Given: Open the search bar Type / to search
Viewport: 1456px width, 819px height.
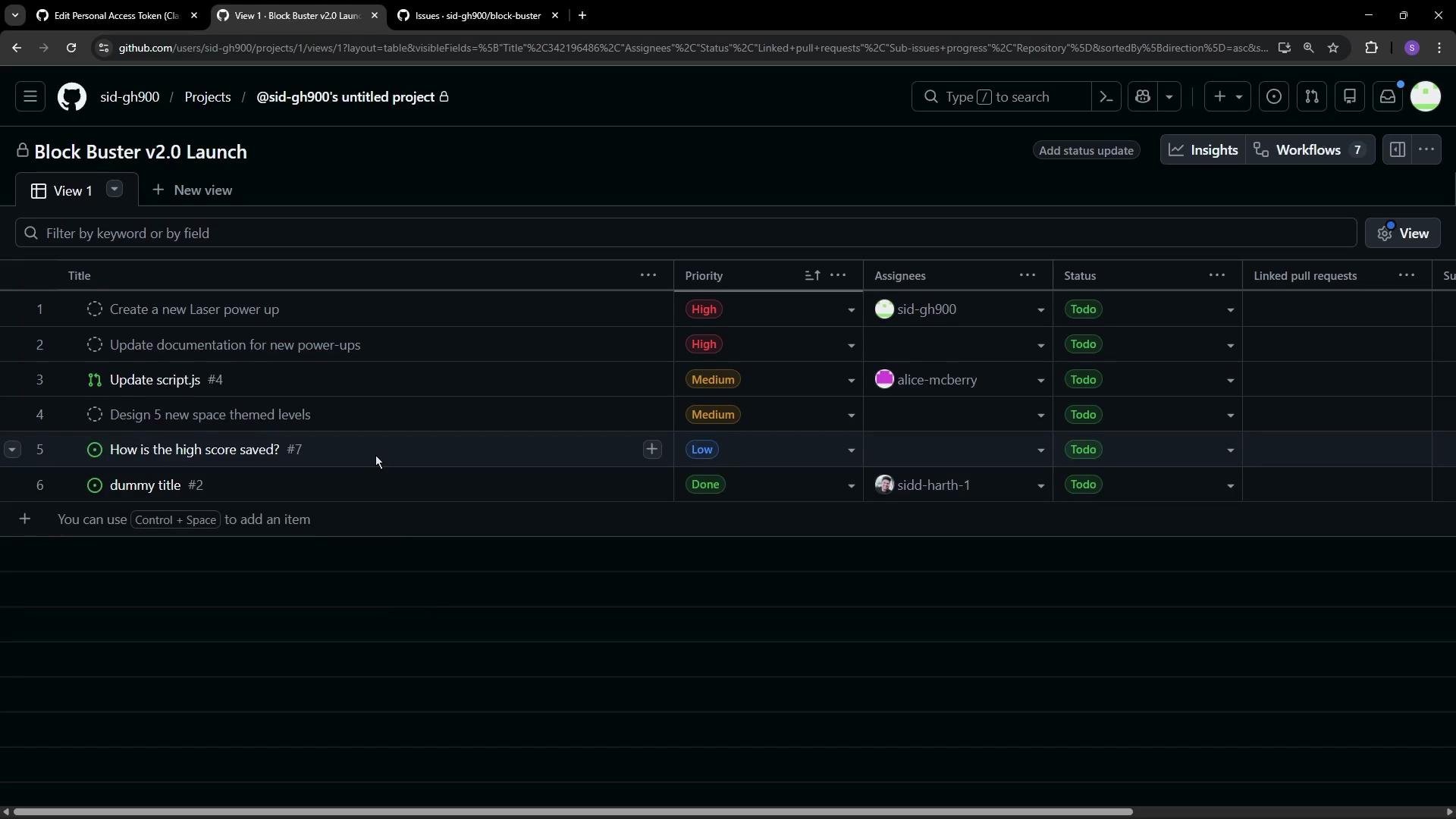Looking at the screenshot, I should click(1001, 97).
